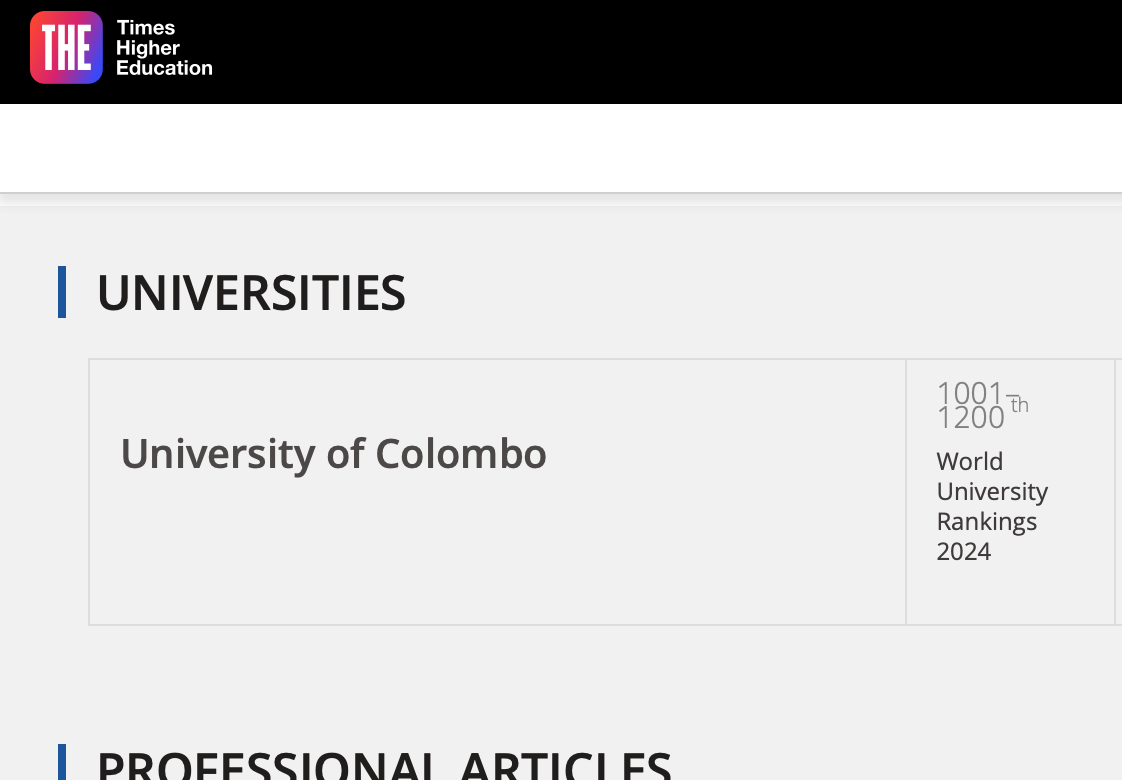Click the blue bar beside UNIVERSITIES
Image resolution: width=1122 pixels, height=780 pixels.
[62, 292]
